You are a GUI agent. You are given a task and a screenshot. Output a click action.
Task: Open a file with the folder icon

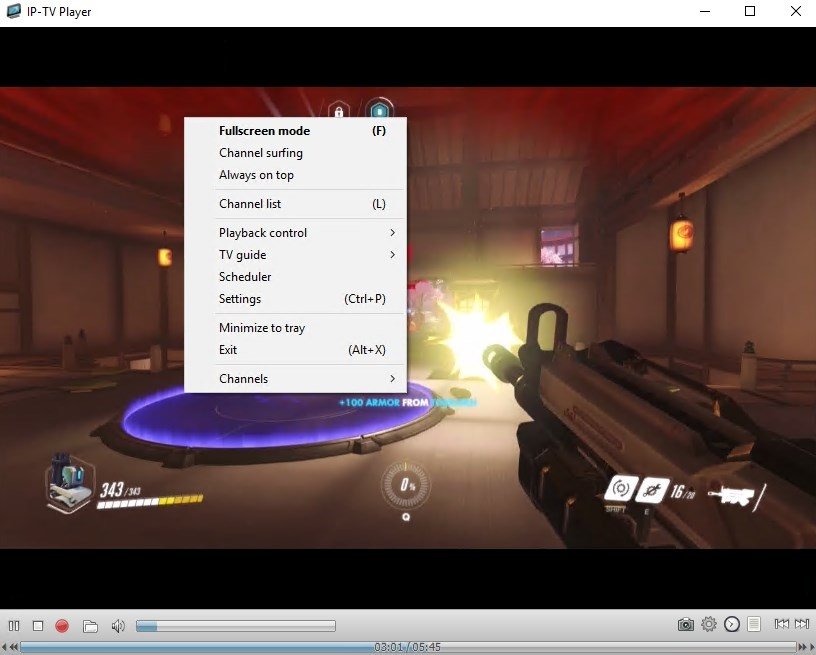[90, 625]
